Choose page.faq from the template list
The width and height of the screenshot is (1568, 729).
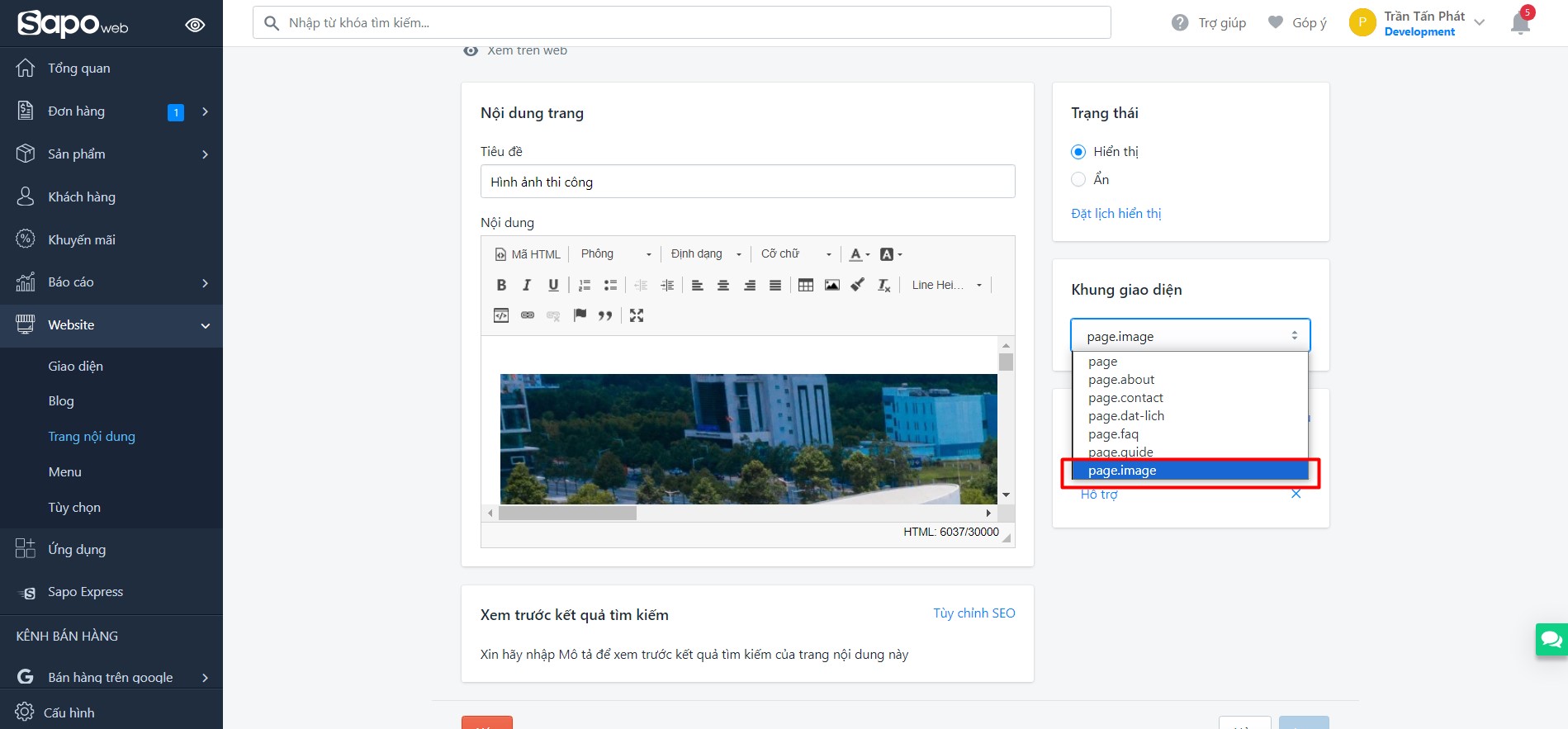tap(1190, 434)
